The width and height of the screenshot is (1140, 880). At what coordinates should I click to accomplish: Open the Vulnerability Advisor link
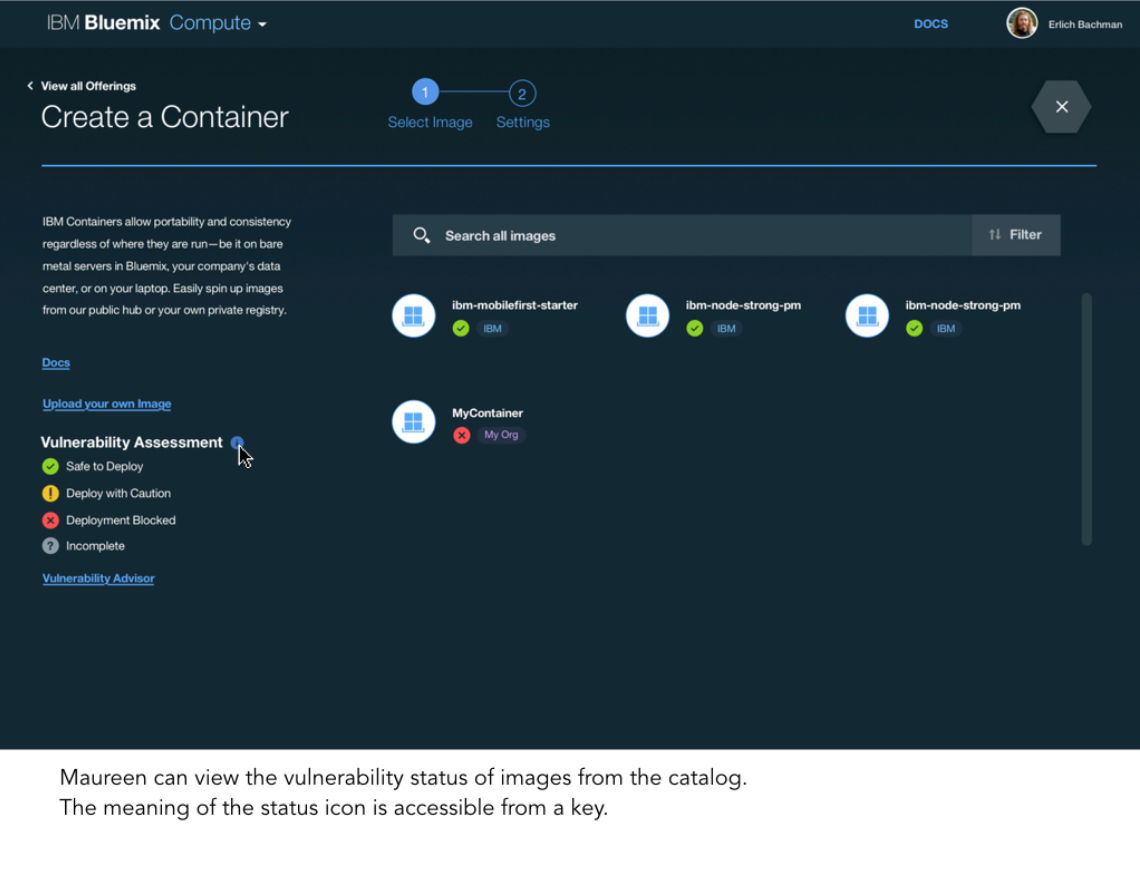[x=98, y=578]
